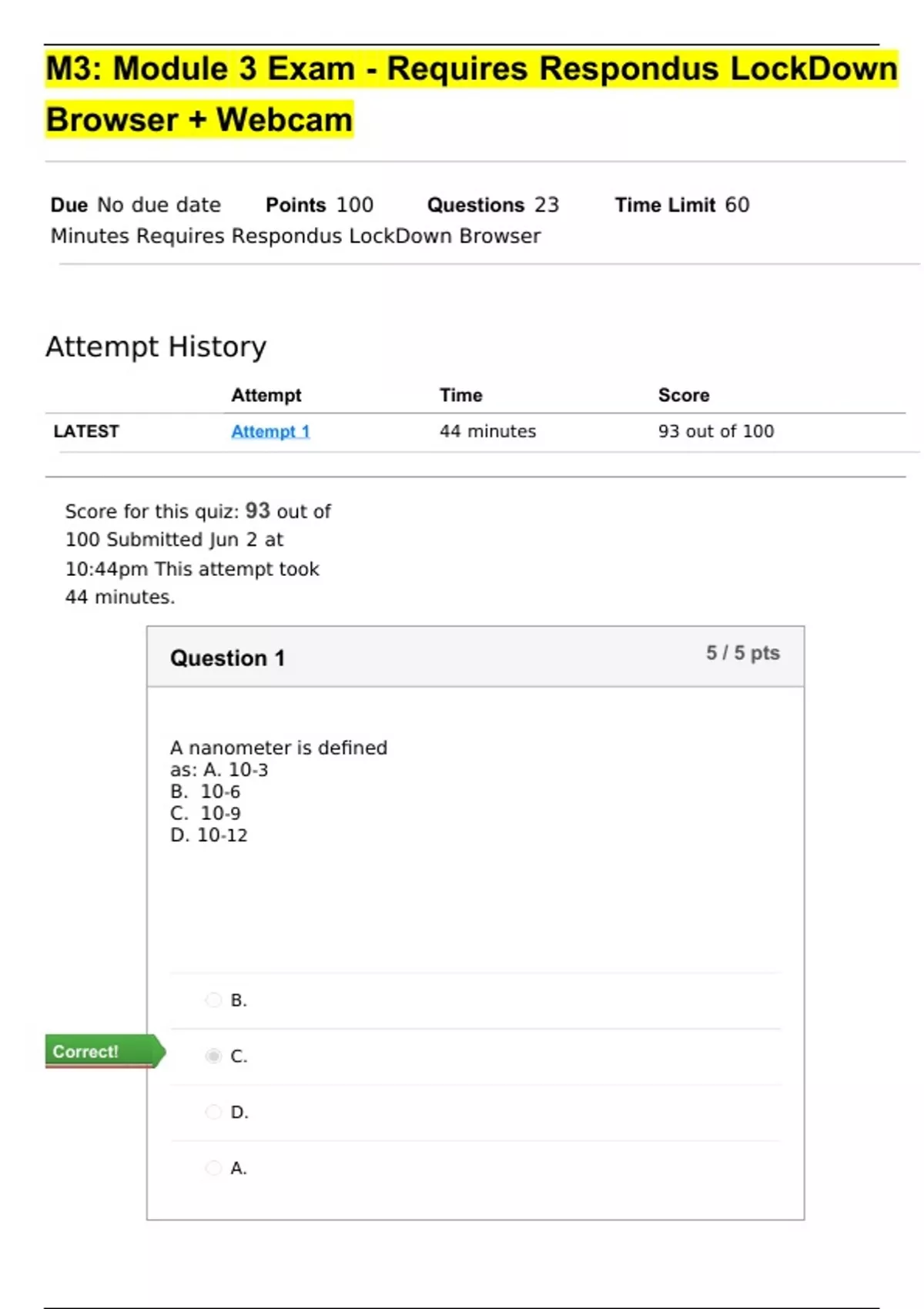Viewport: 924px width, 1309px height.
Task: Click the 93 out of 100 score cell
Action: pos(715,431)
